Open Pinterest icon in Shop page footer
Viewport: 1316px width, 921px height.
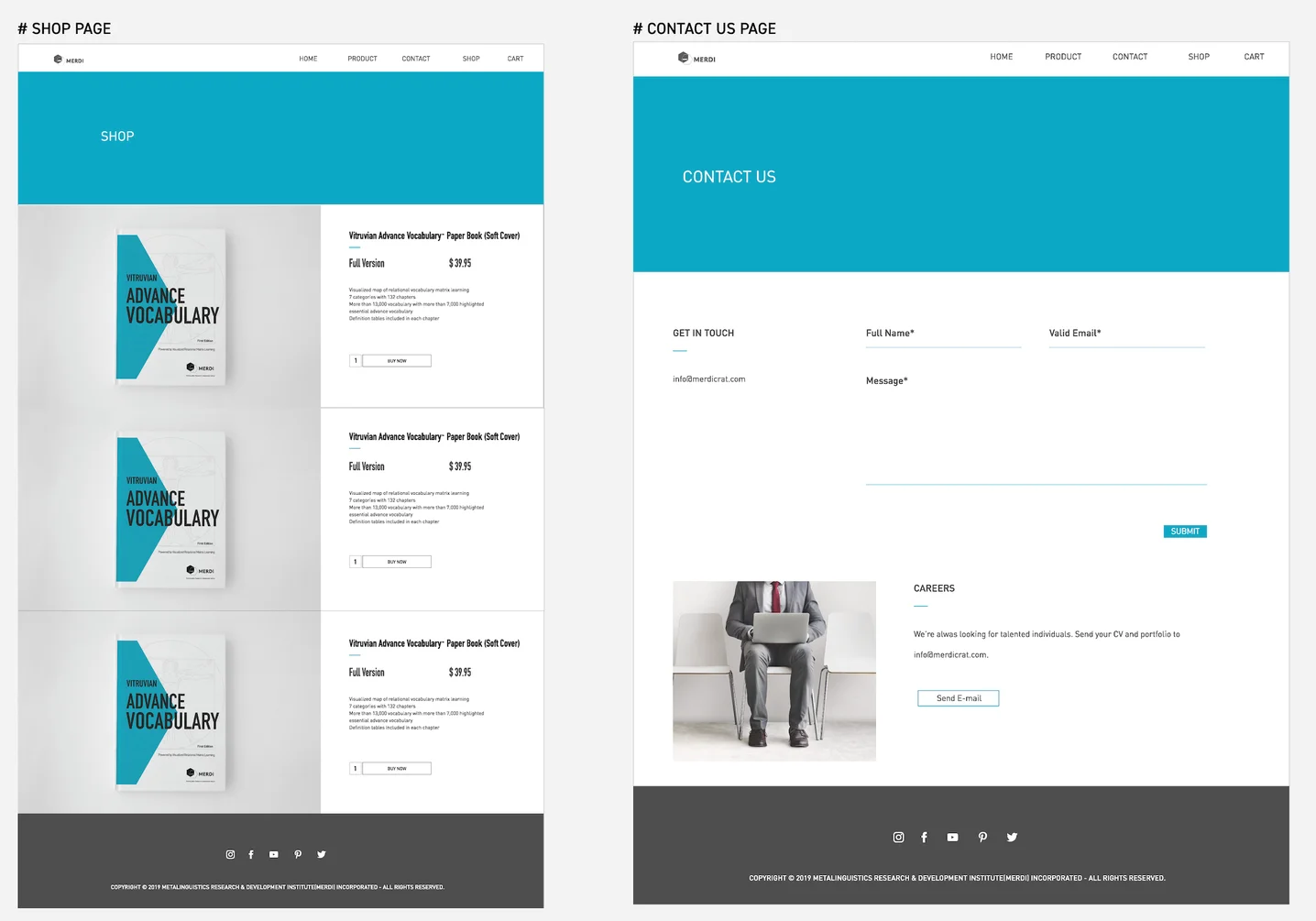(x=298, y=854)
